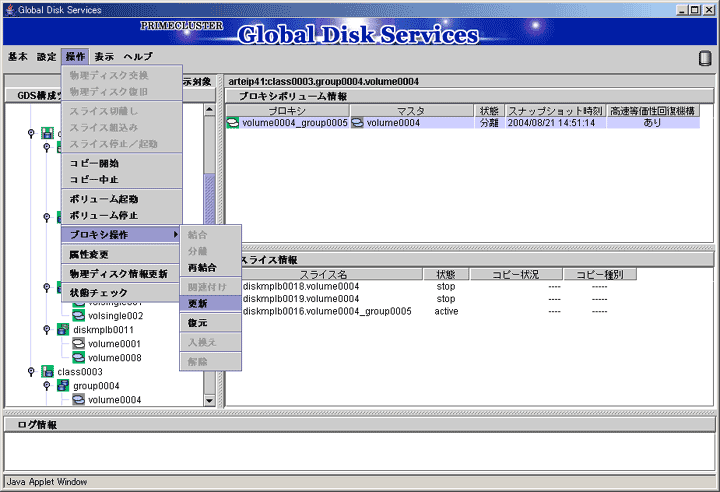The height and width of the screenshot is (492, 720).
Task: Click the master volume icon in the マスタ column
Action: (x=357, y=123)
